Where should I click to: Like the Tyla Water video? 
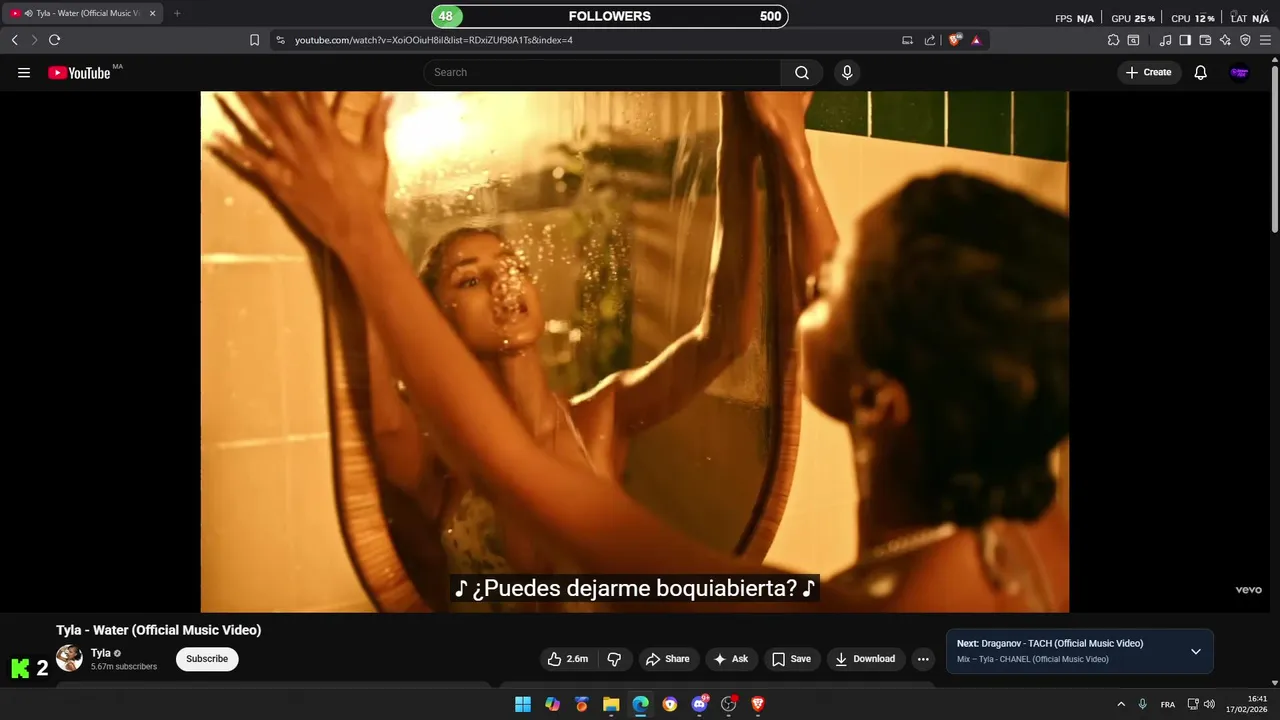[x=567, y=659]
